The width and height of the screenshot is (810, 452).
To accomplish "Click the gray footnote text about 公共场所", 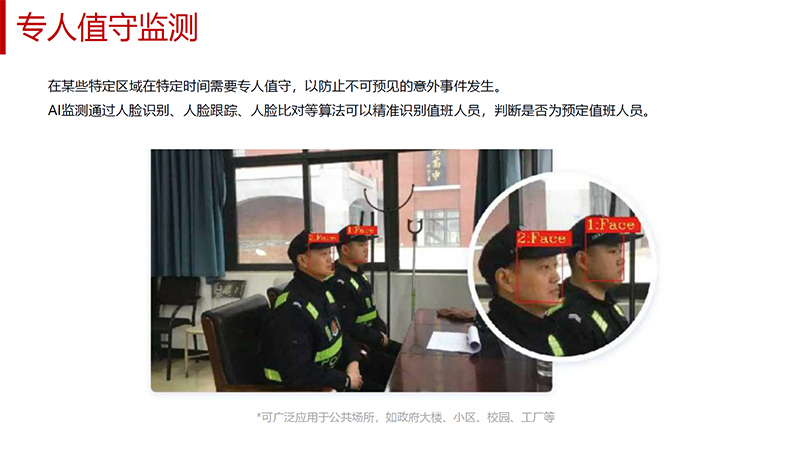I will pyautogui.click(x=406, y=417).
